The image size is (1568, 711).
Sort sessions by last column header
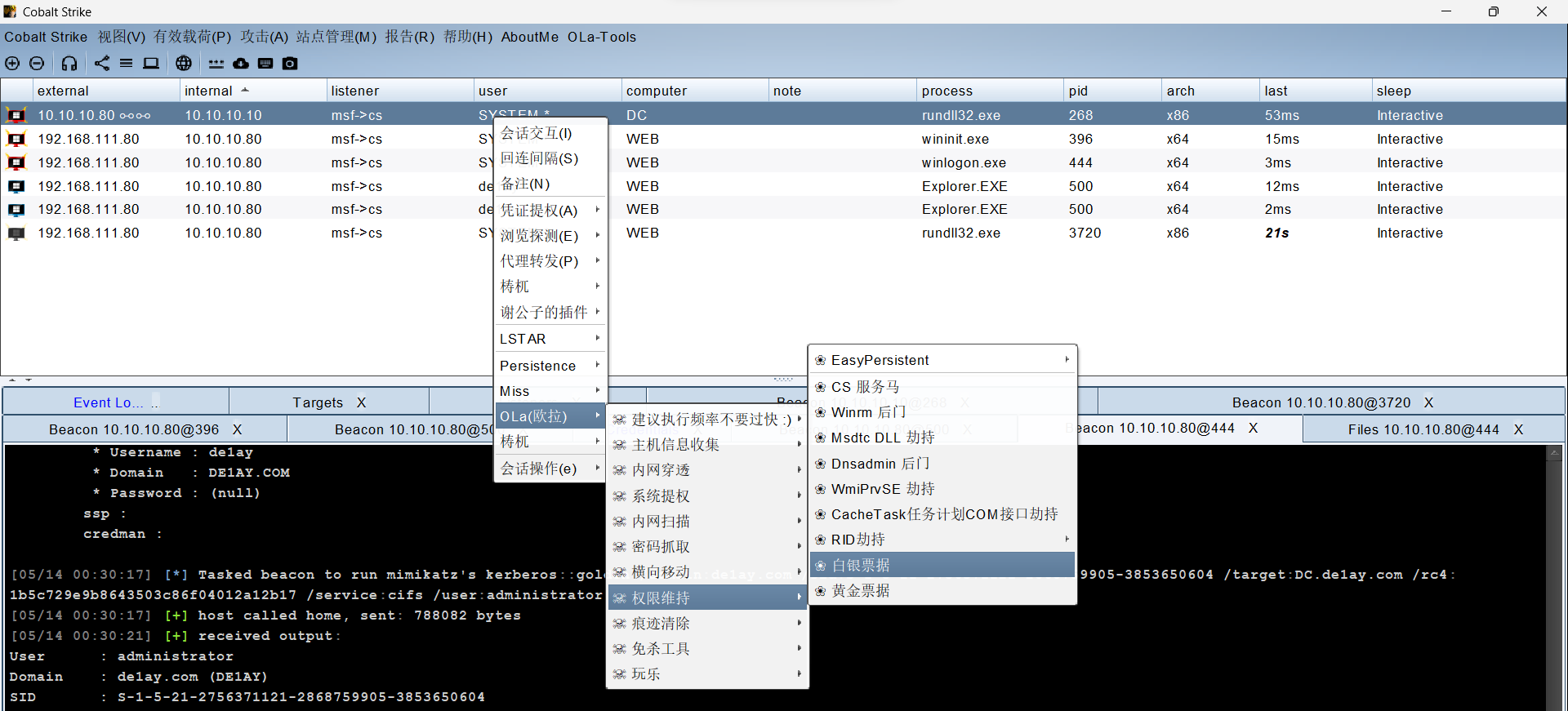(x=1316, y=91)
